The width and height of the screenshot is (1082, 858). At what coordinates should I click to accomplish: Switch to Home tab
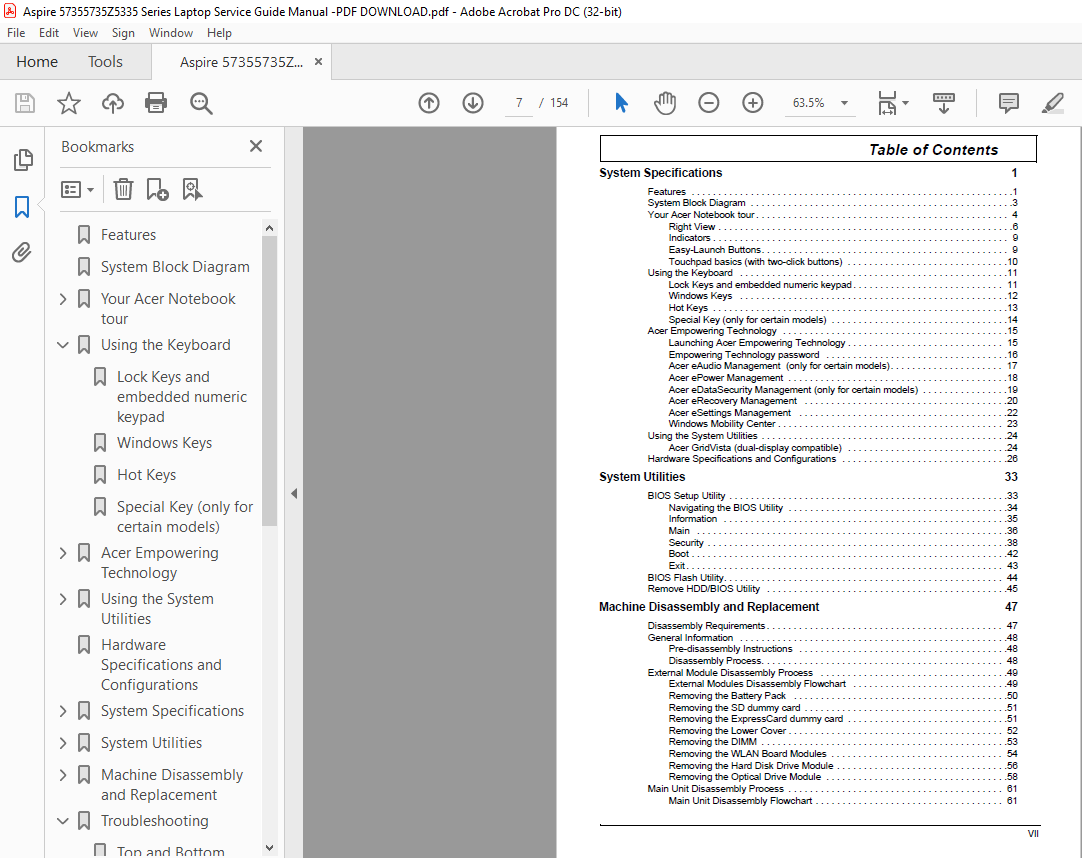(37, 61)
